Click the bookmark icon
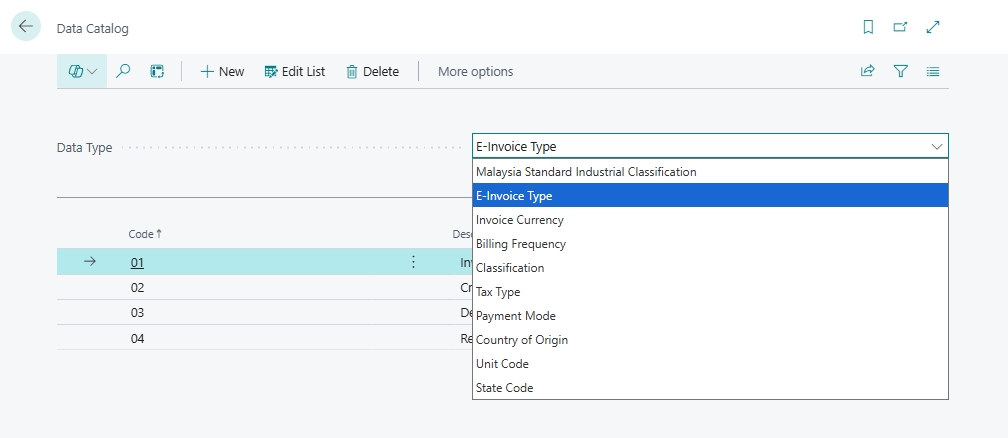 (x=868, y=28)
